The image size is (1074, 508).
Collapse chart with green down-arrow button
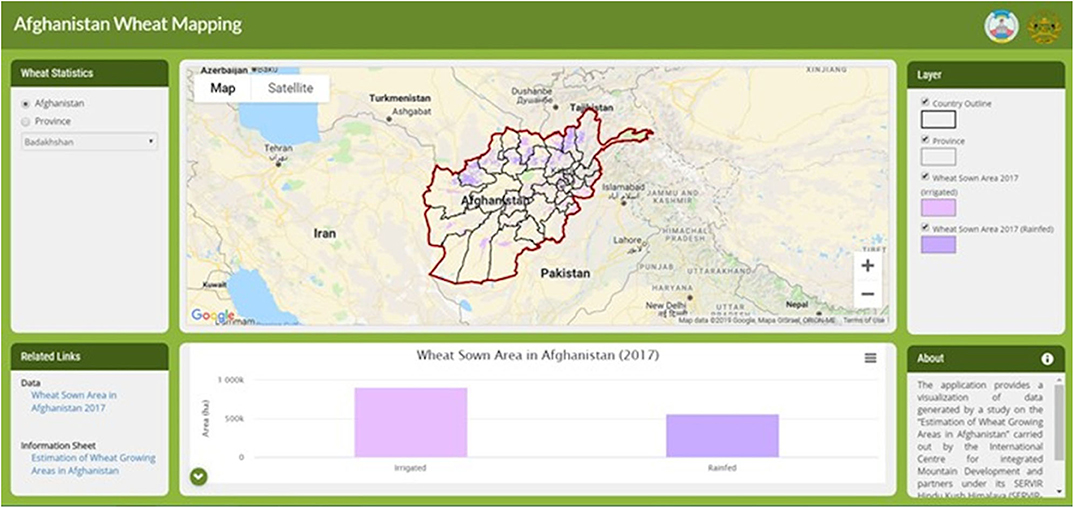199,477
